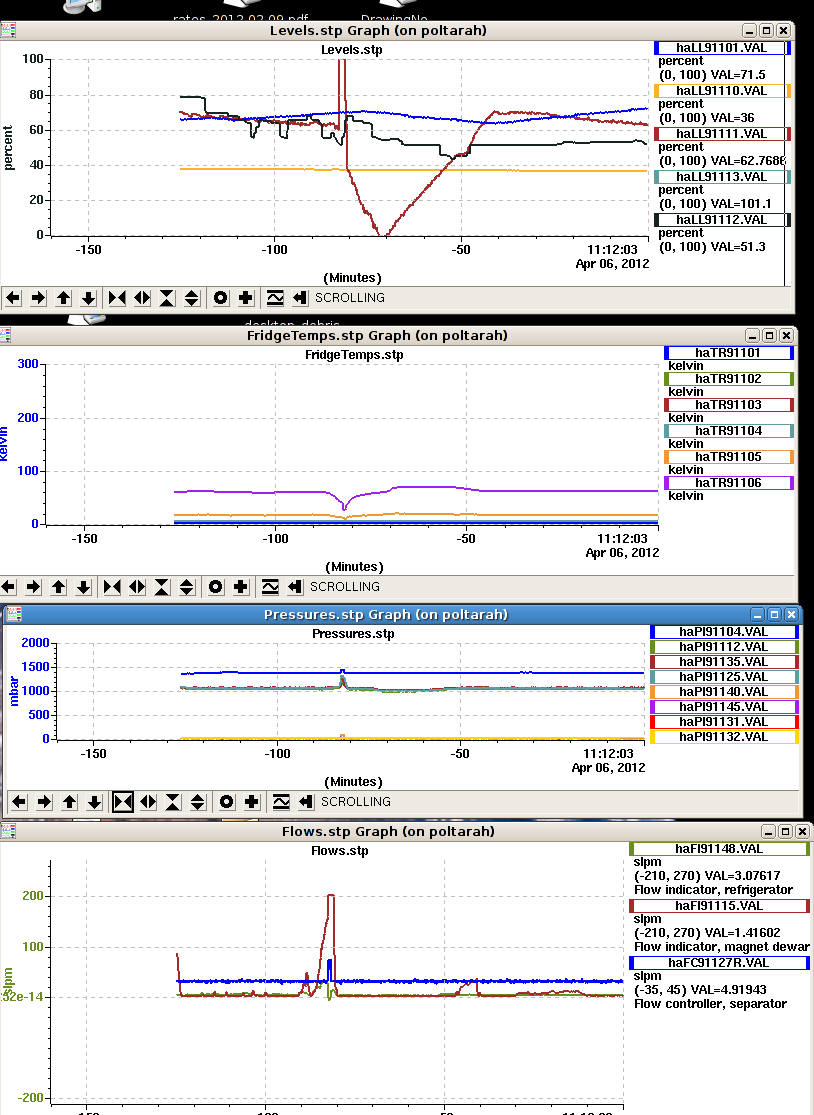Select the haTR91101 legend entry
The image size is (814, 1115).
pyautogui.click(x=729, y=353)
